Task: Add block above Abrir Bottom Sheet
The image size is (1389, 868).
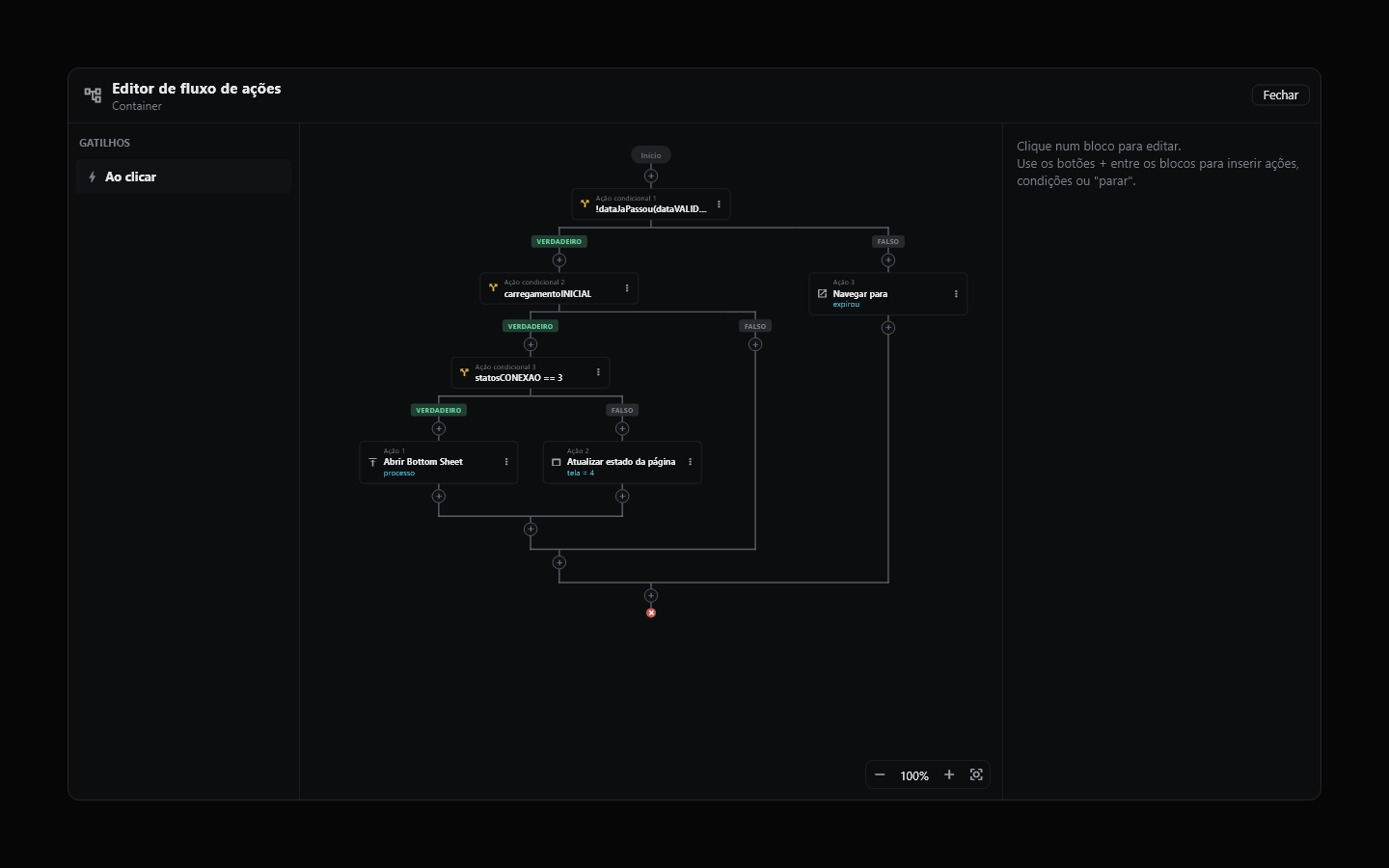Action: coord(439,429)
